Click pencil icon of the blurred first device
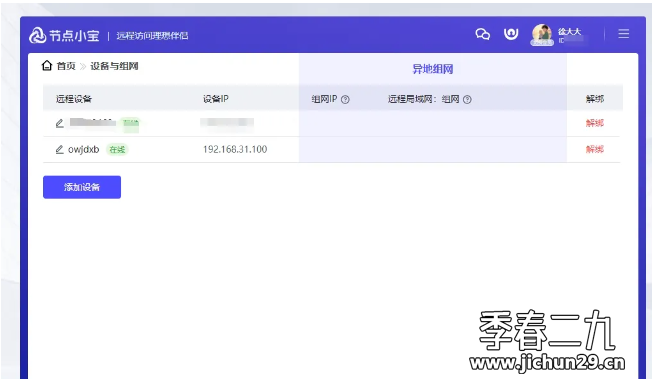 point(59,123)
